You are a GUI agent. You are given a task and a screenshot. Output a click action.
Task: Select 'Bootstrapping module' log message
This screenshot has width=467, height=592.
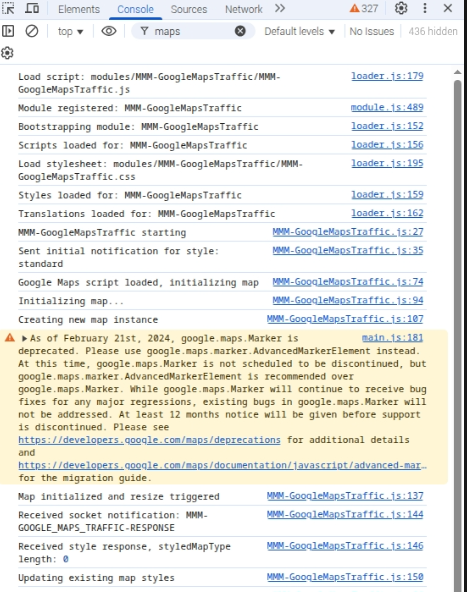138,126
